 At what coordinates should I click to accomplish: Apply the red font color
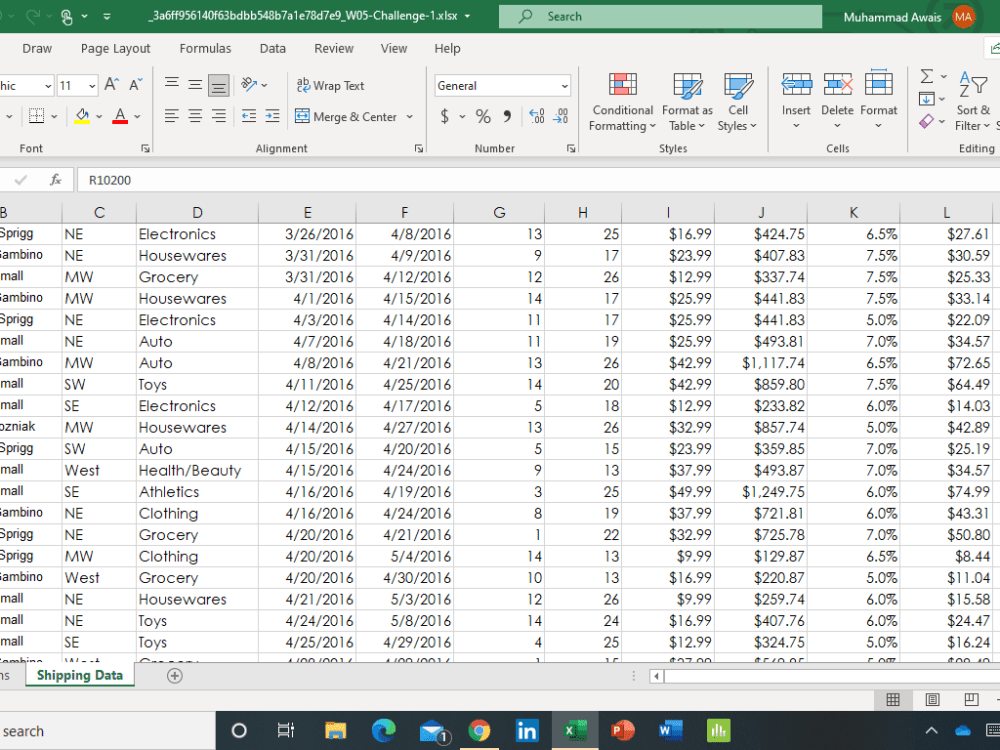pyautogui.click(x=120, y=116)
